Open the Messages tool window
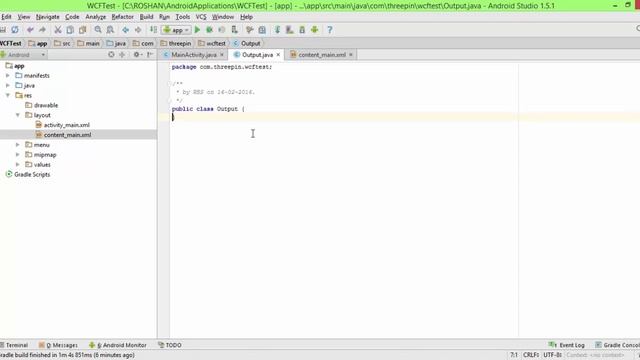 (58, 345)
